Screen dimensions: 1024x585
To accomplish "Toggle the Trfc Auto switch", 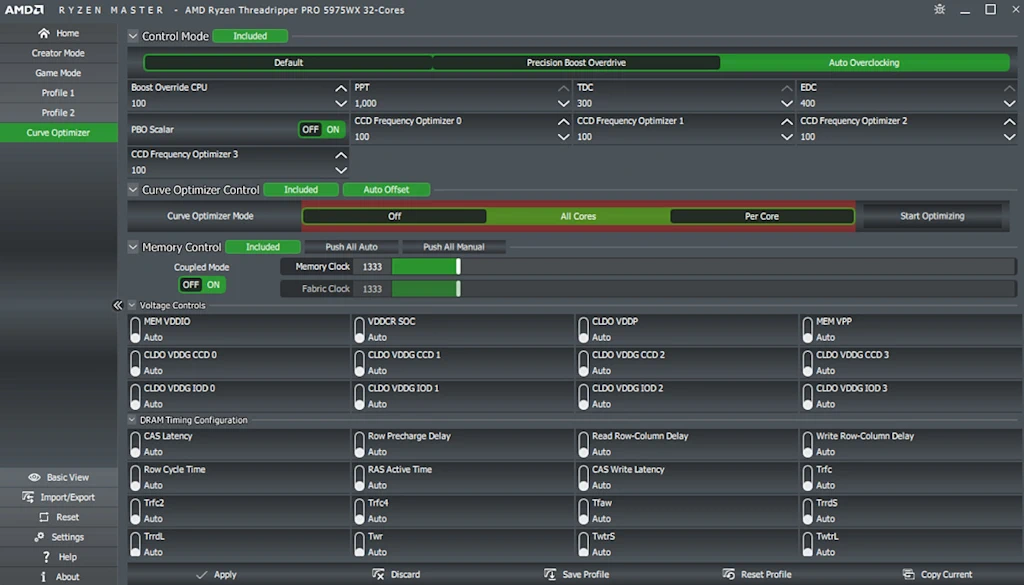I will (807, 477).
